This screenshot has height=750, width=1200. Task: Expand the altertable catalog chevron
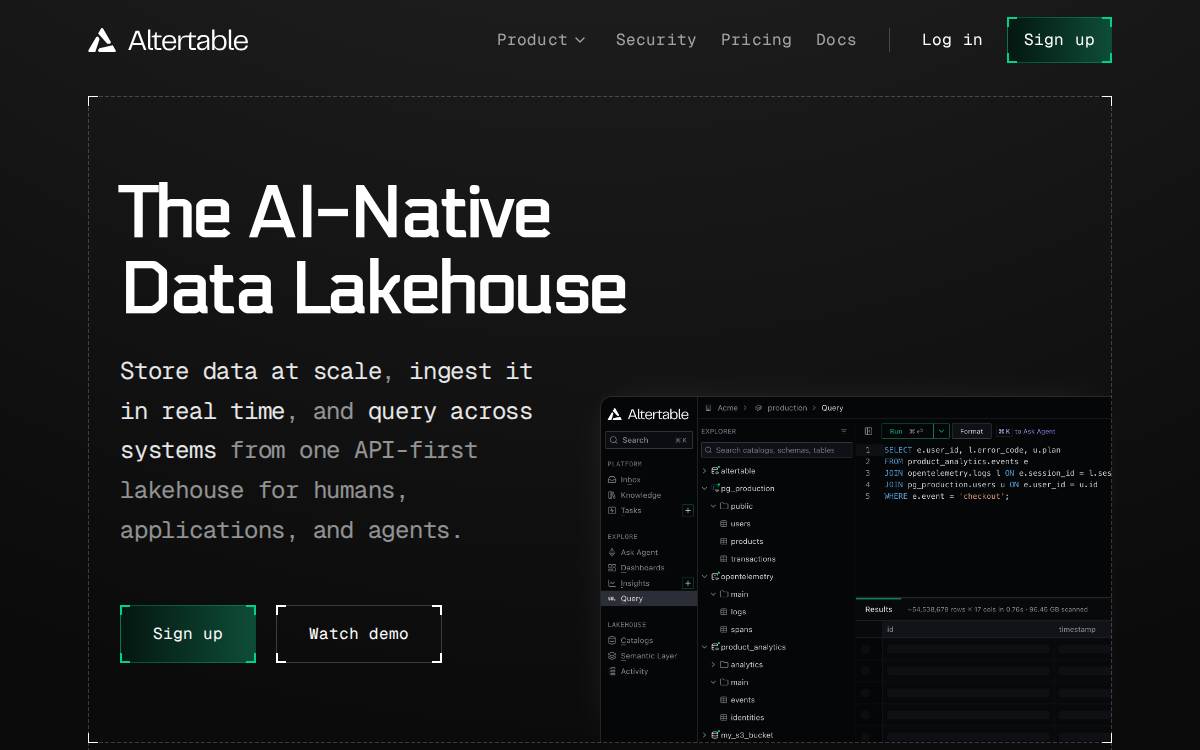705,471
